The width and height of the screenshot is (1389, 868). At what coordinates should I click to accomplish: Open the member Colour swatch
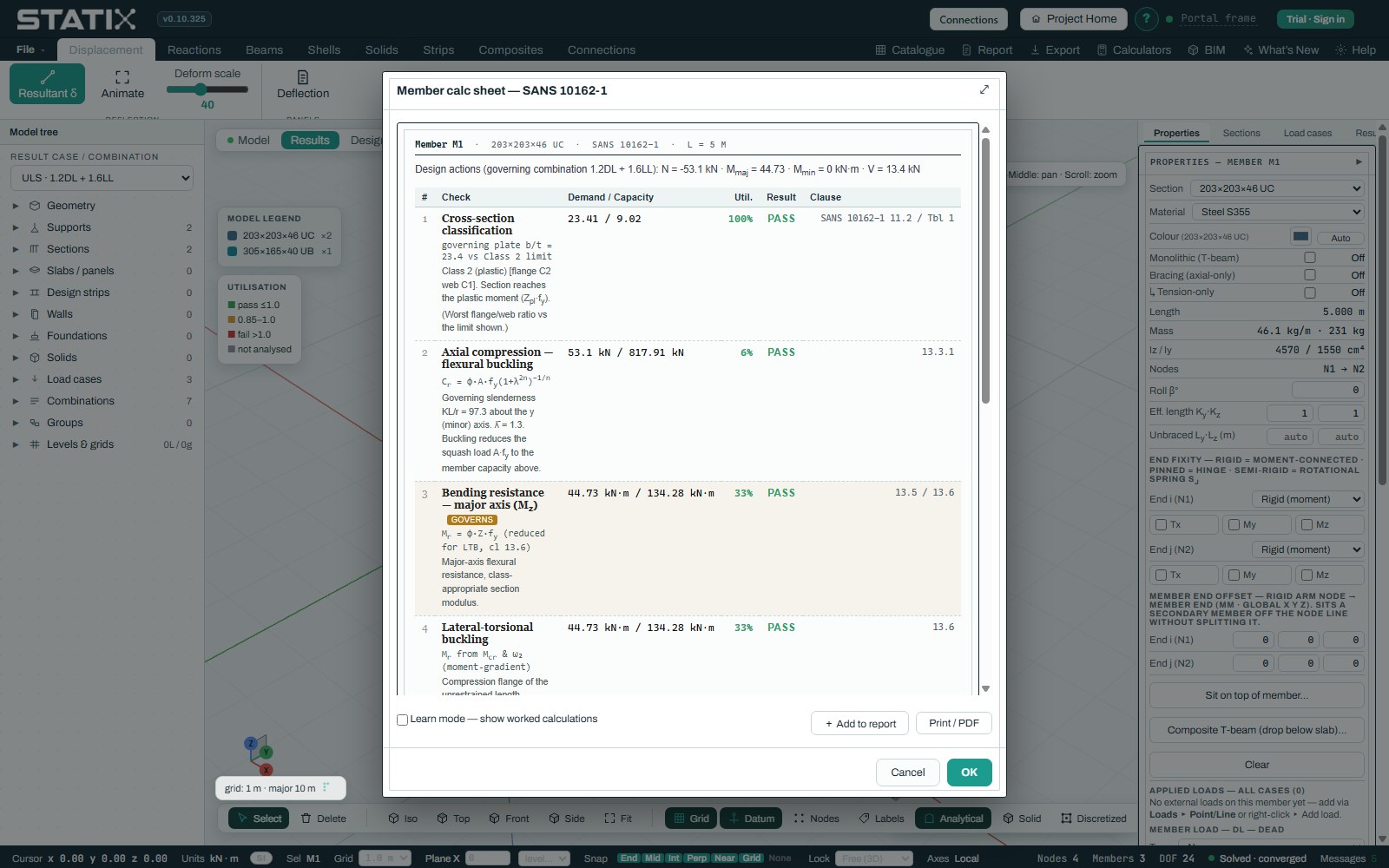coord(1300,236)
